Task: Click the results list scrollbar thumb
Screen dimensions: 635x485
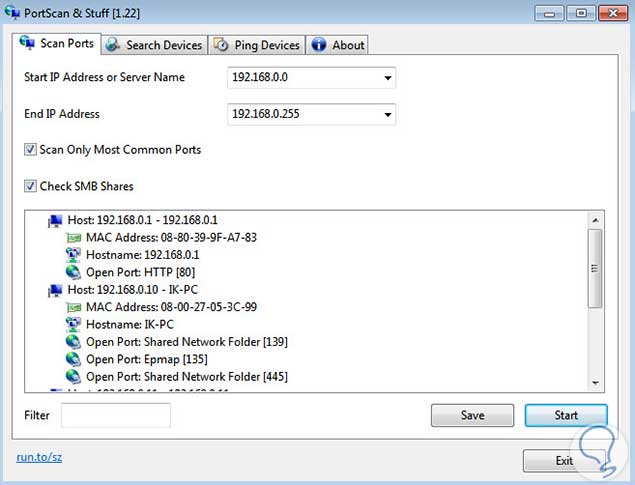Action: (595, 268)
